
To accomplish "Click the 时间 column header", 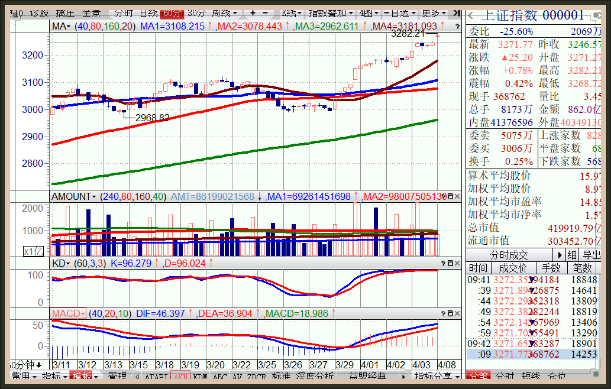I will [x=478, y=268].
